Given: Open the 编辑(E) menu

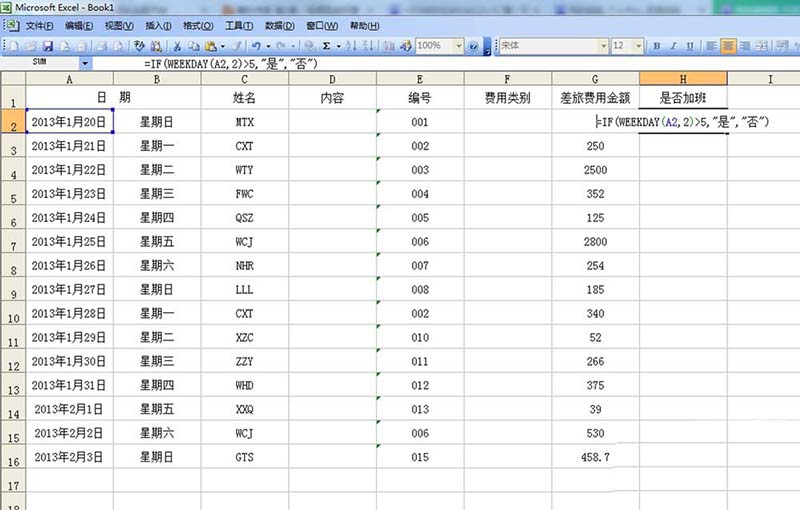Looking at the screenshot, I should (79, 26).
